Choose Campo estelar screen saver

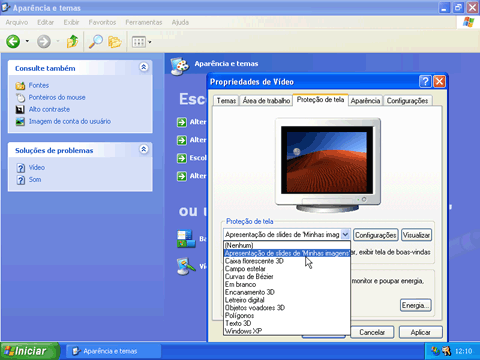point(287,269)
